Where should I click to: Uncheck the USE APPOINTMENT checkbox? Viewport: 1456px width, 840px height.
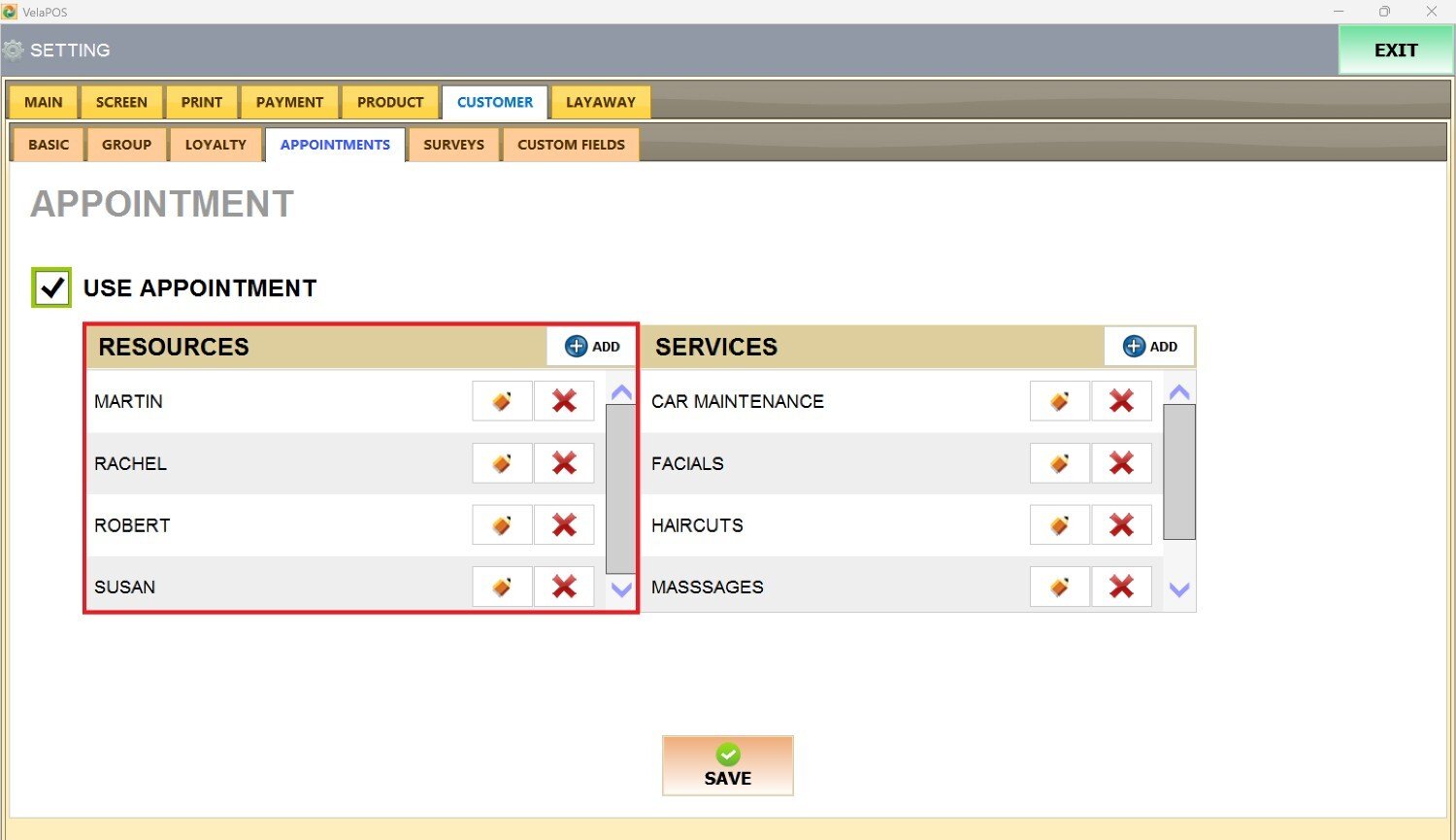tap(51, 287)
